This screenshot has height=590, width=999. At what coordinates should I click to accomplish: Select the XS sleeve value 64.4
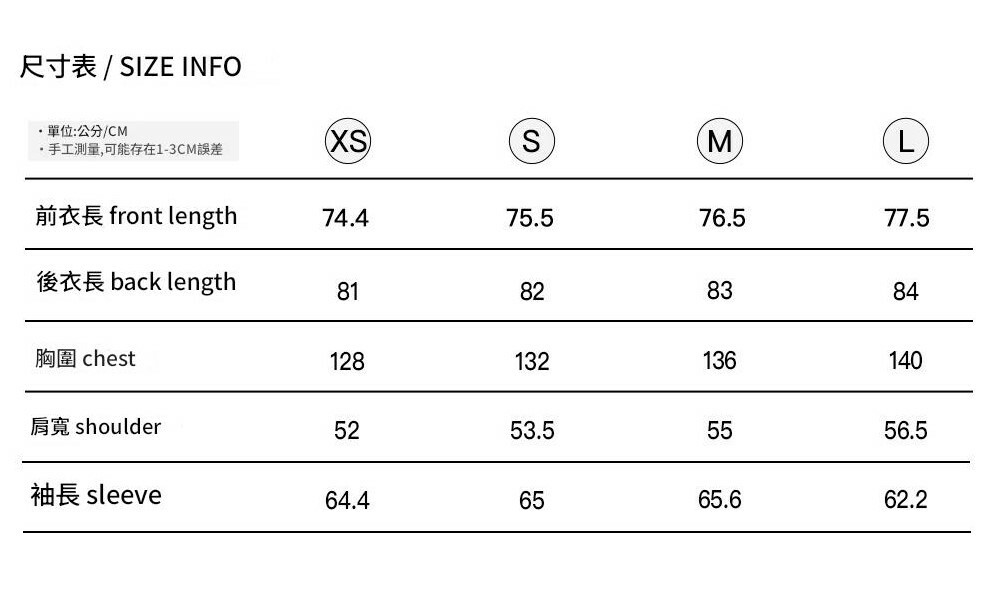coord(347,499)
